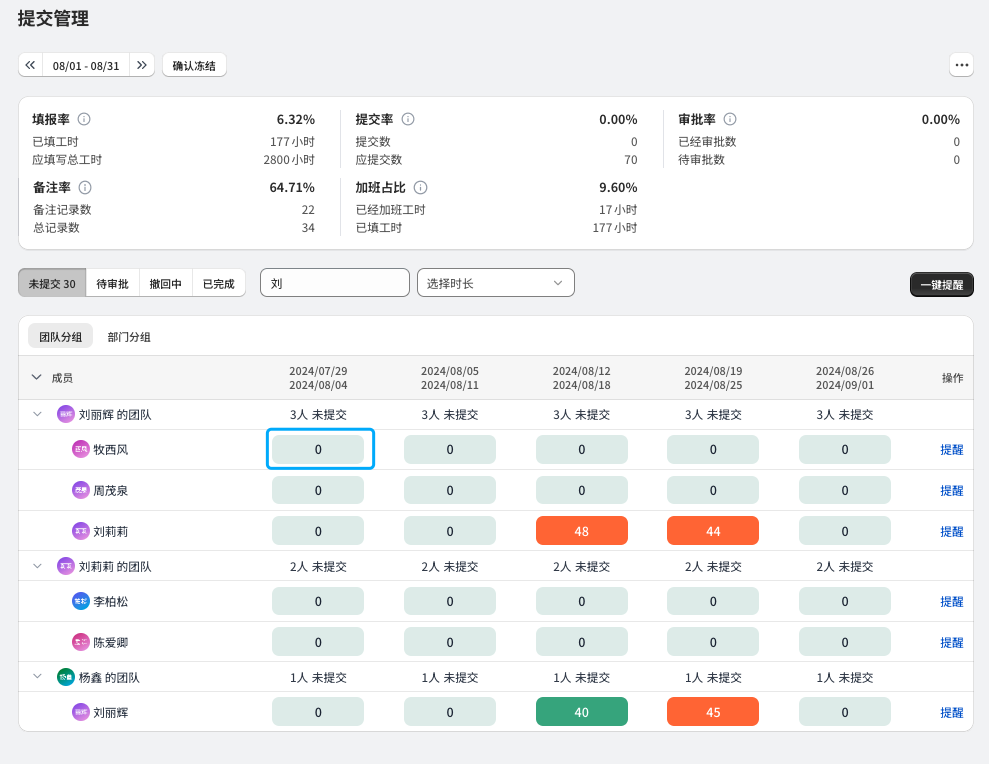Click the 64.71% 备注率 value

coord(292,187)
